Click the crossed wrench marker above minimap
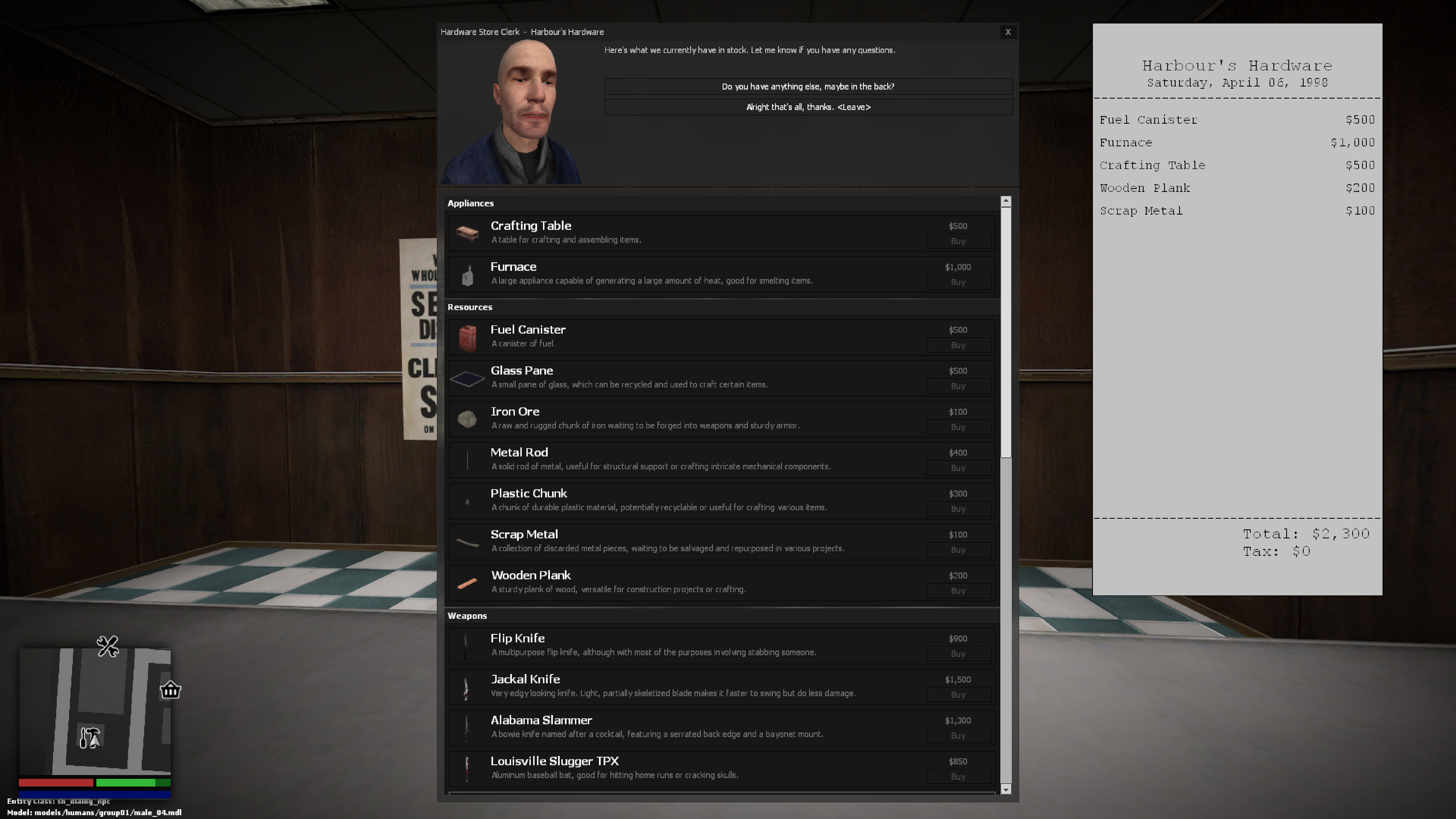This screenshot has height=819, width=1456. [x=107, y=646]
